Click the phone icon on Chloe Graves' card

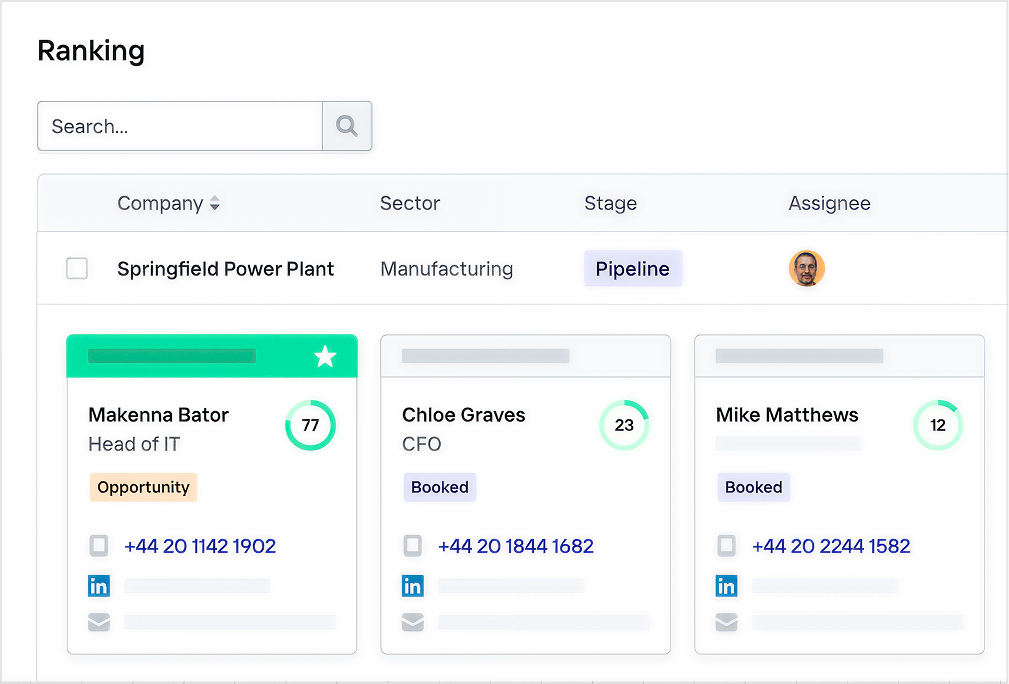coord(413,546)
